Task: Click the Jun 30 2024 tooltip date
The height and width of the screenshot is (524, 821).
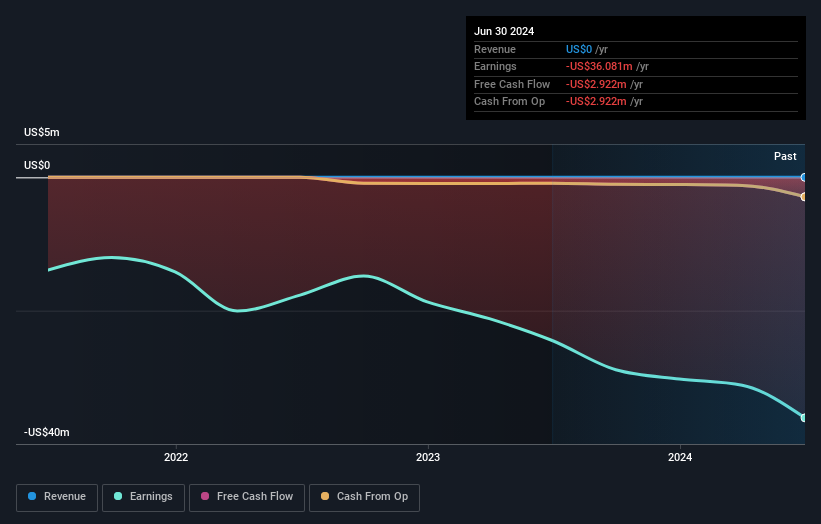Action: pos(504,31)
